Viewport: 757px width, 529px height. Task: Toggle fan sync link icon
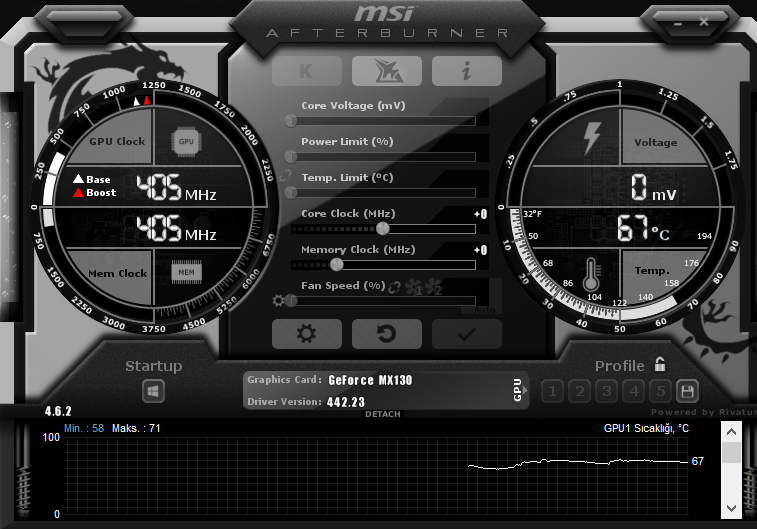394,287
